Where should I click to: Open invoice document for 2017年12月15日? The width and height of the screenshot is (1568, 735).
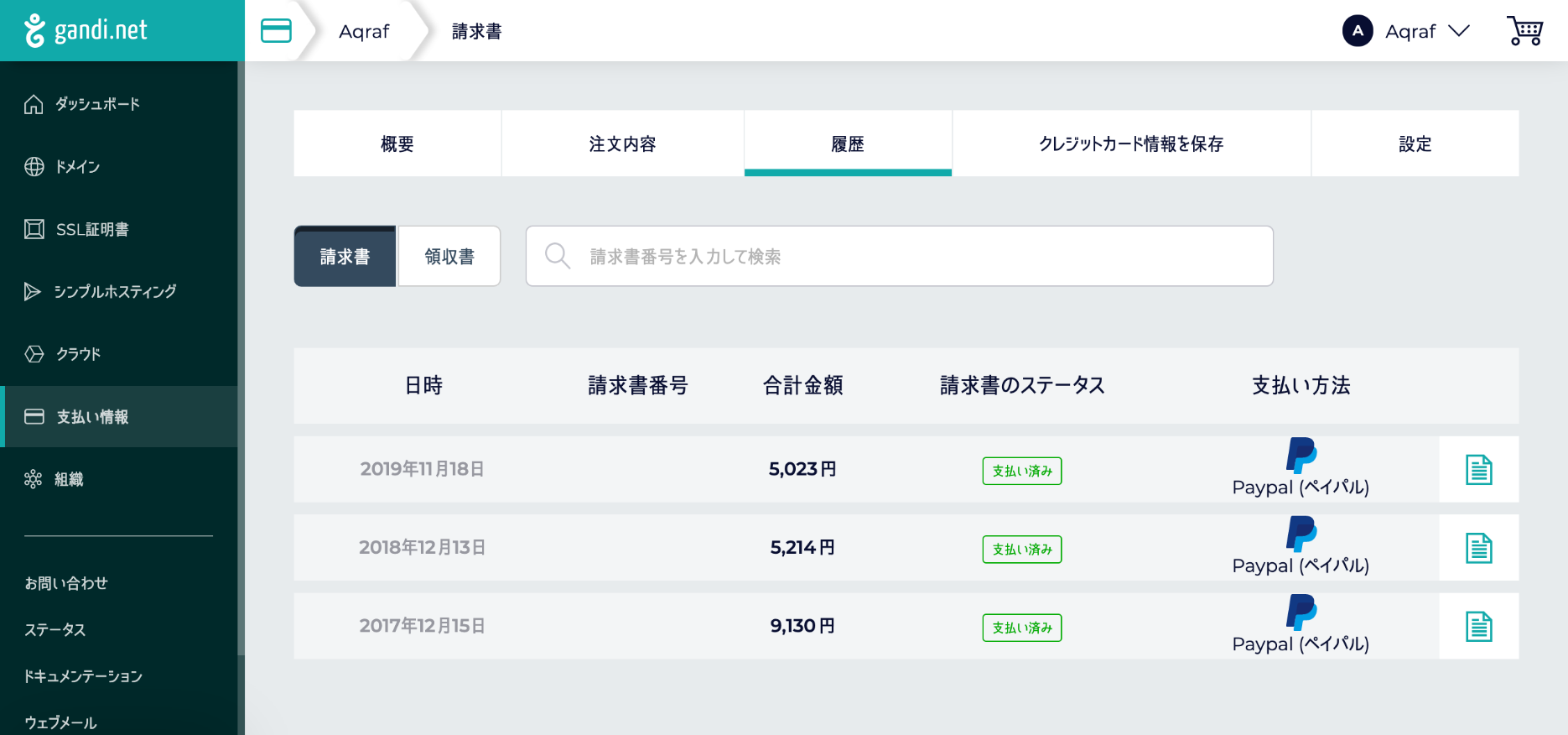tap(1478, 627)
